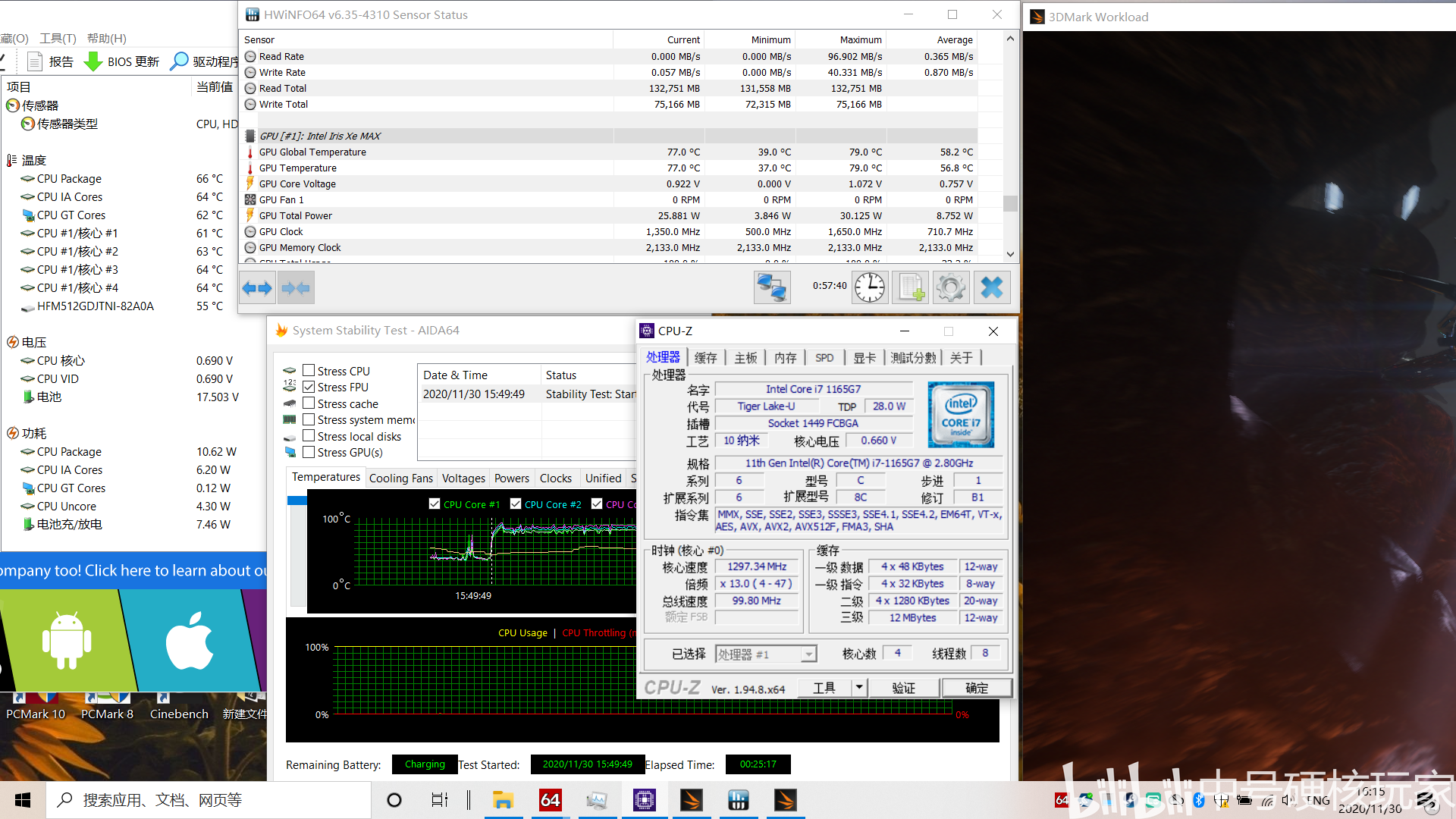Click the HWiNFO expand columns arrows icon
This screenshot has height=819, width=1456.
tap(256, 287)
